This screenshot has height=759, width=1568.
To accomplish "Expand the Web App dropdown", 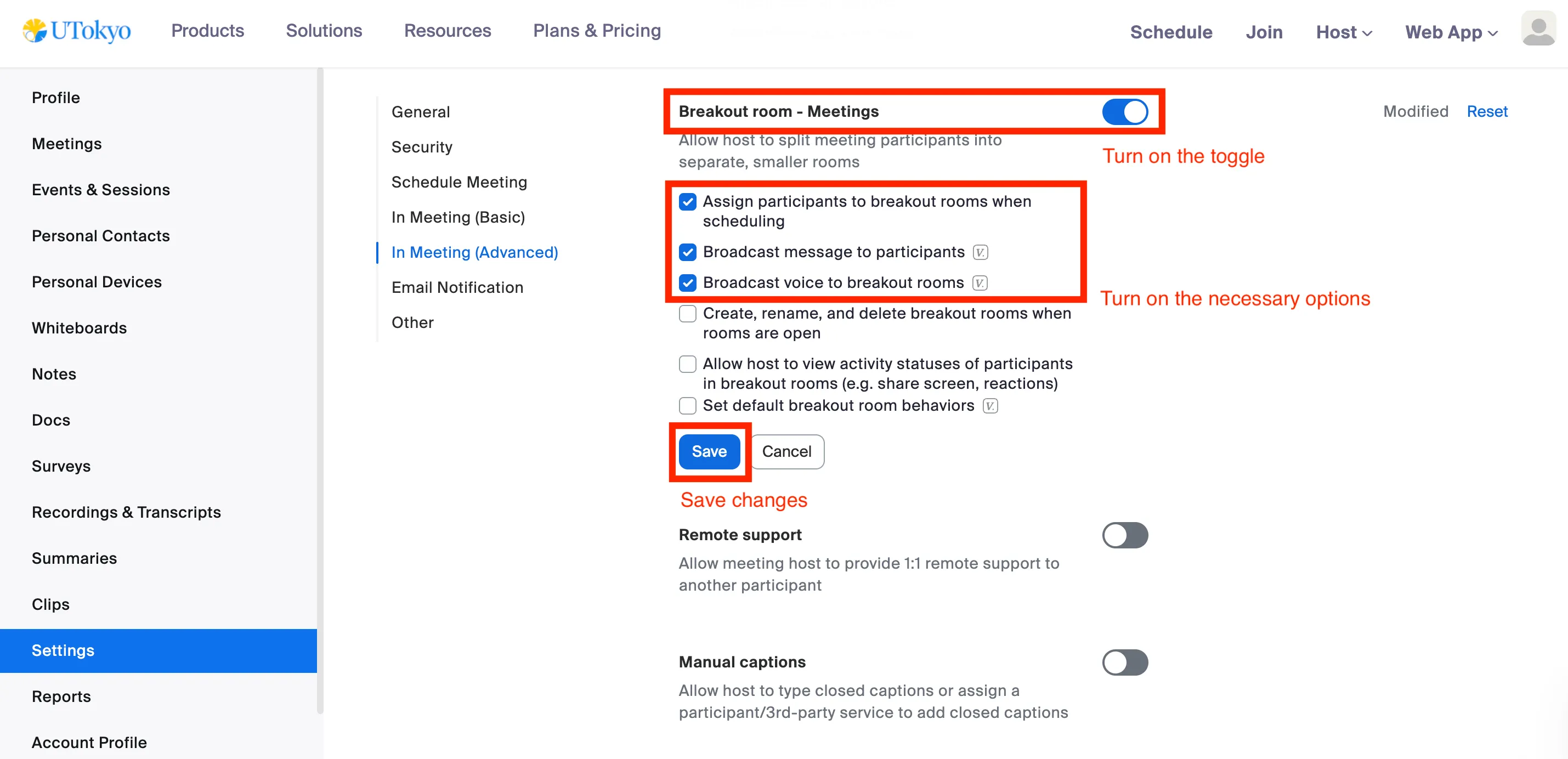I will tap(1451, 32).
